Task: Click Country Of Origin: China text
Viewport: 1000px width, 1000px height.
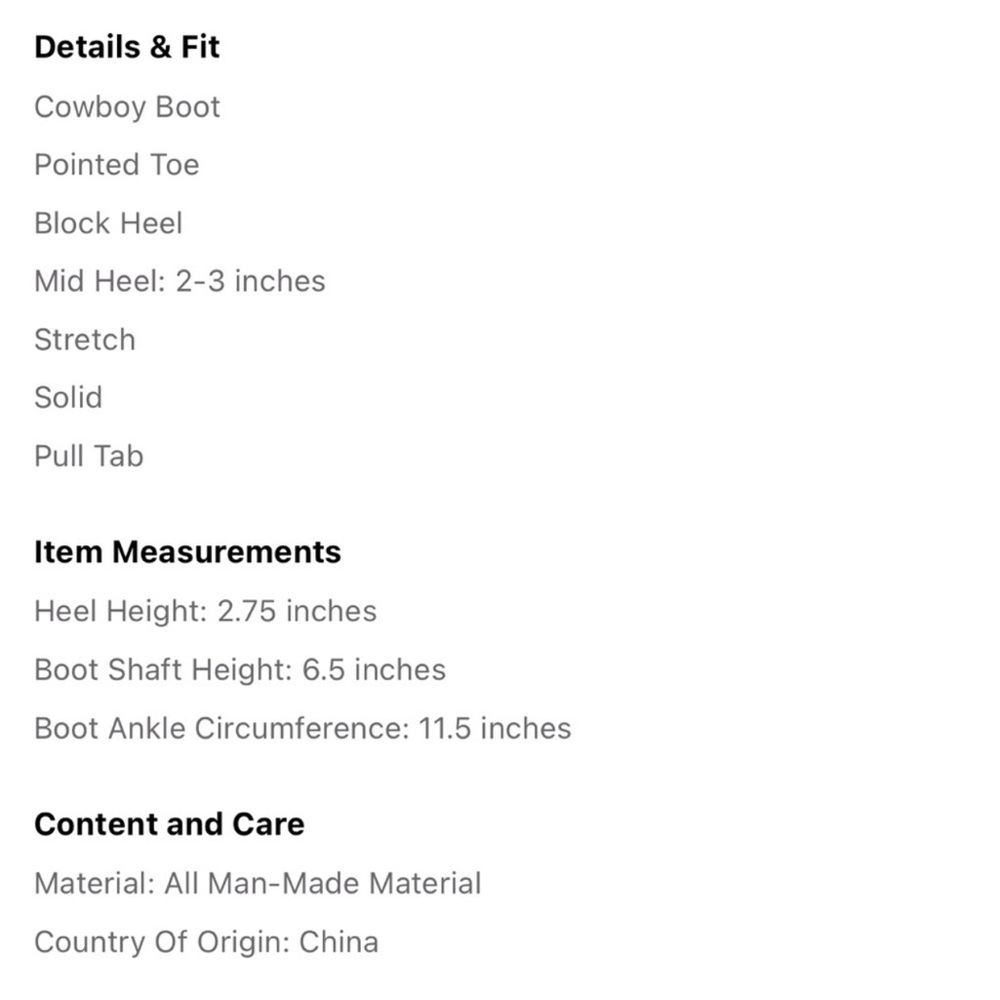Action: (x=206, y=942)
